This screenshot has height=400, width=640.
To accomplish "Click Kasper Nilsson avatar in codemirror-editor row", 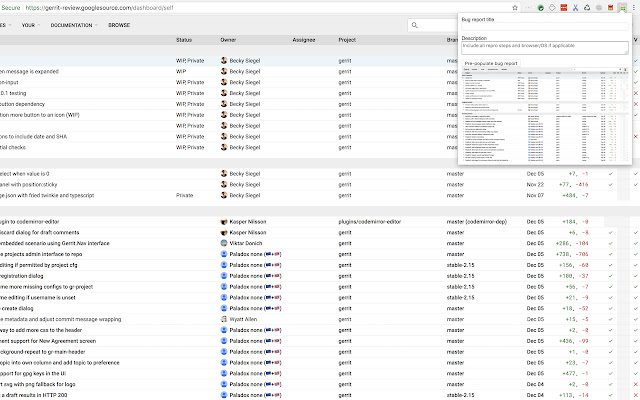I will tap(224, 222).
